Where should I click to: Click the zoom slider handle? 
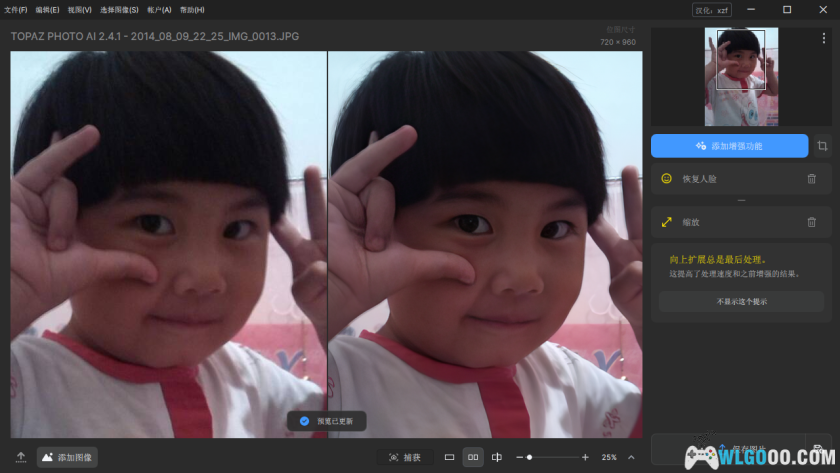tap(529, 457)
